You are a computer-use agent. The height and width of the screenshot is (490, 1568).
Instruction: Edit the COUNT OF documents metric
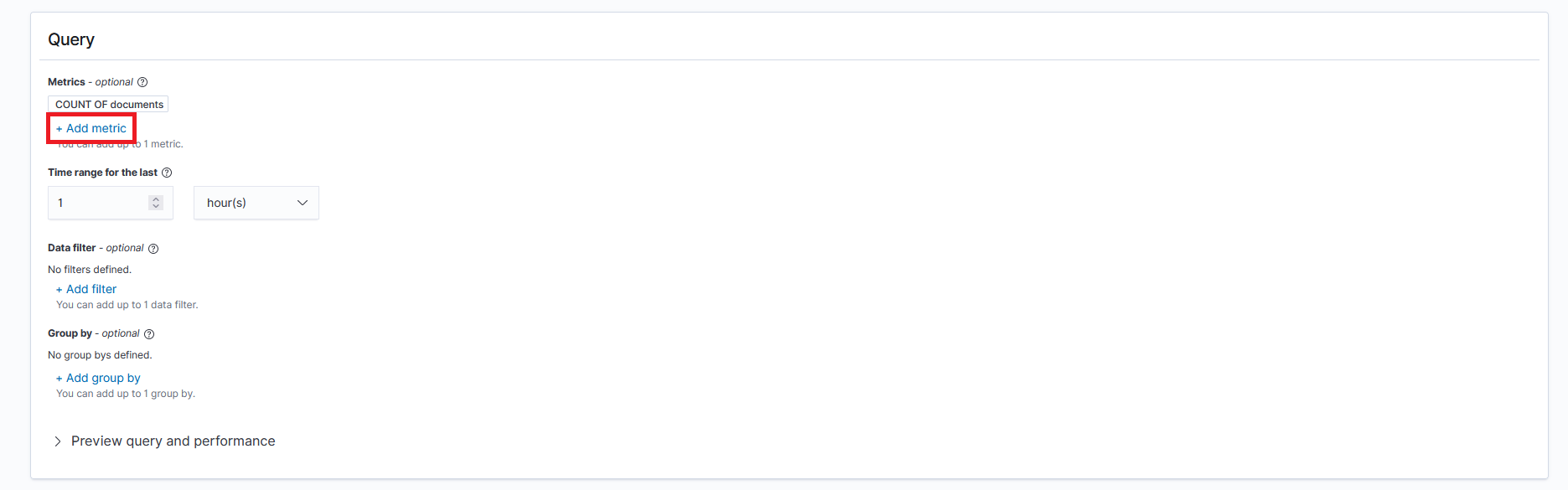click(108, 104)
